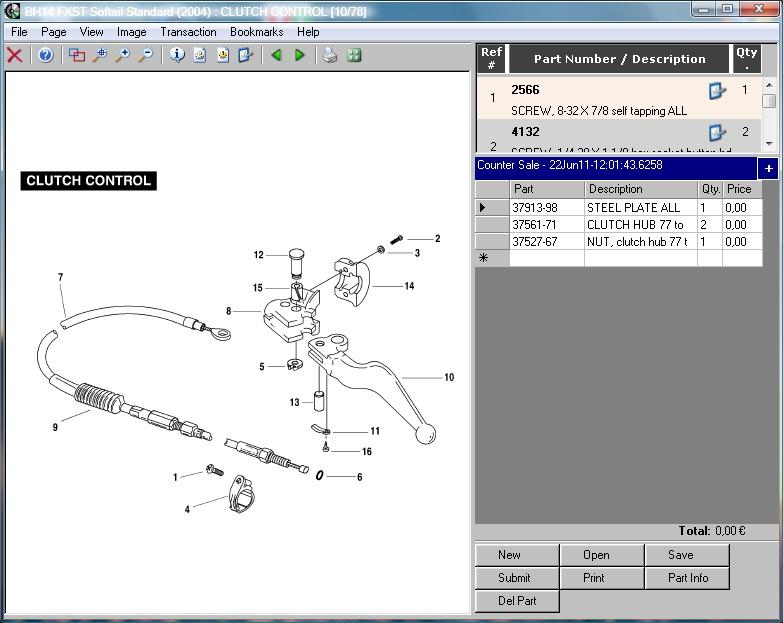
Task: Open the Transaction menu
Action: coord(188,32)
